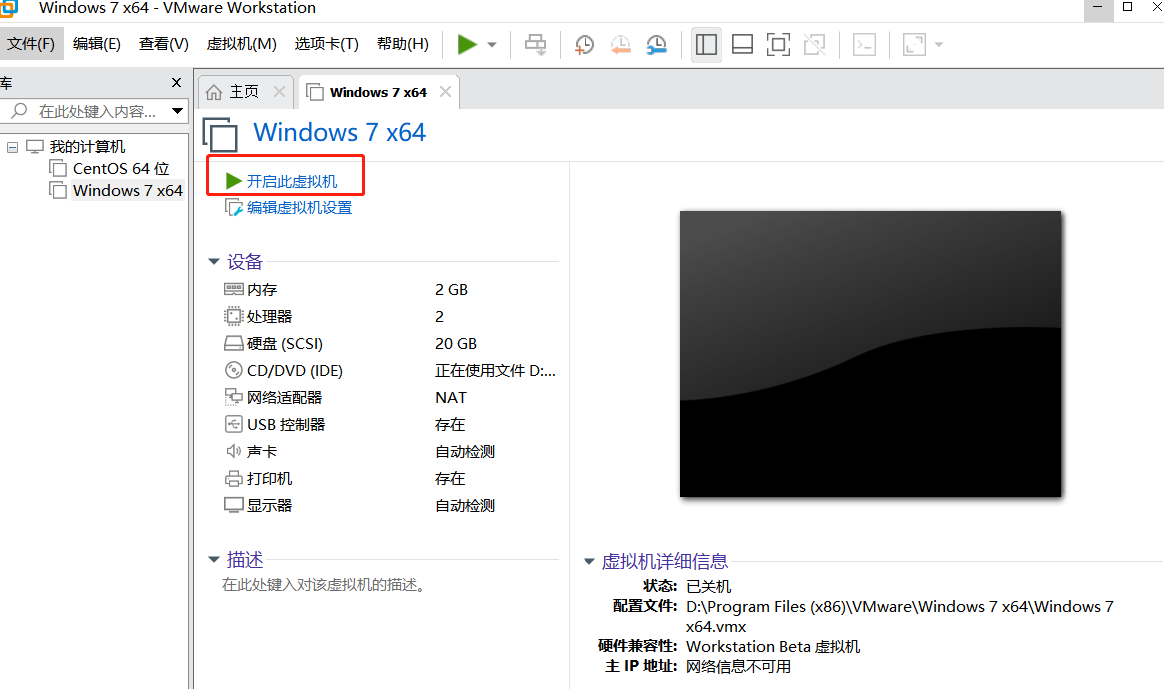The width and height of the screenshot is (1164, 689).
Task: Open 编辑虚拟机设置
Action: click(296, 207)
